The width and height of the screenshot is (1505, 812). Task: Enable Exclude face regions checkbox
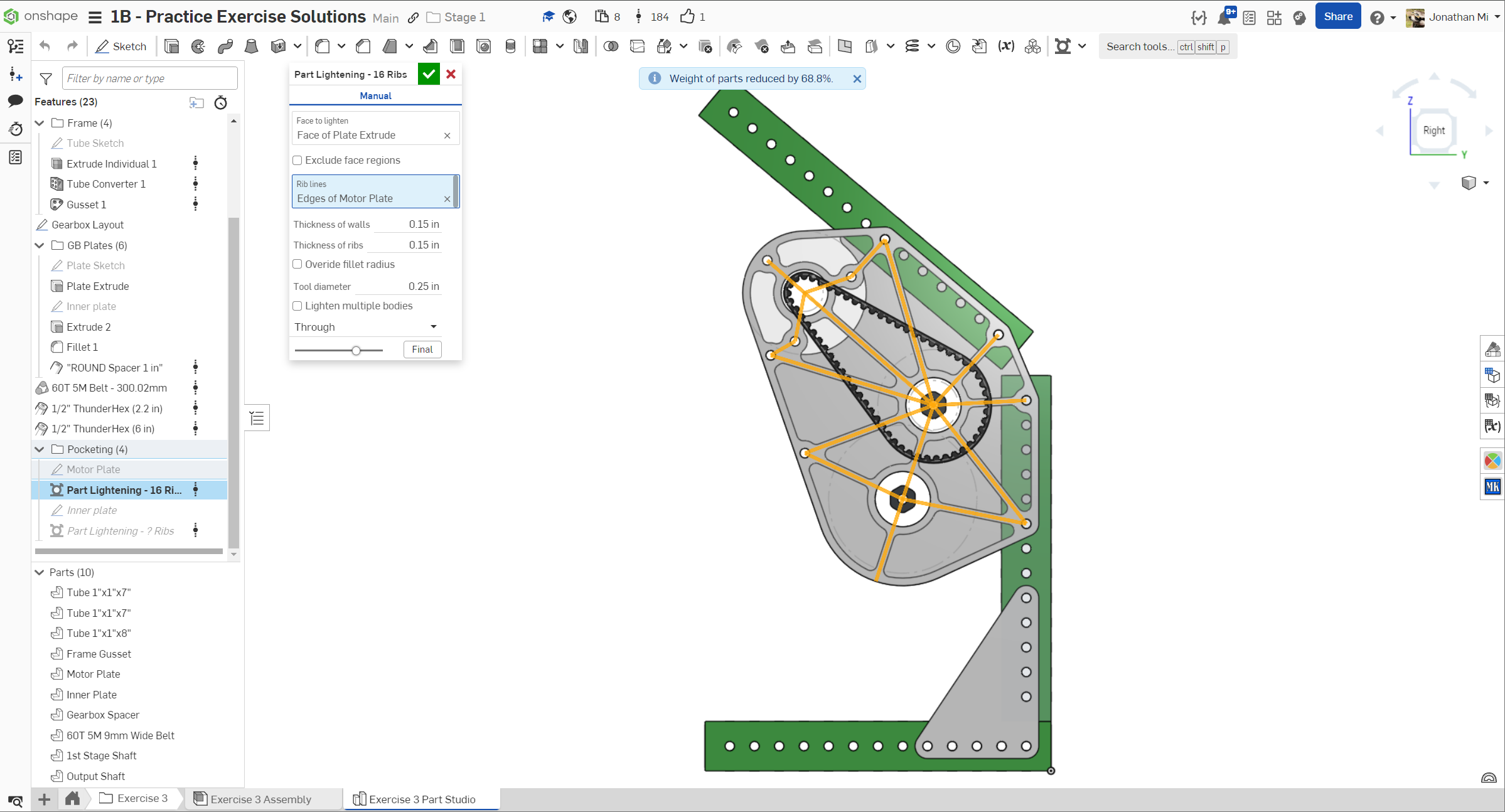pyautogui.click(x=297, y=161)
